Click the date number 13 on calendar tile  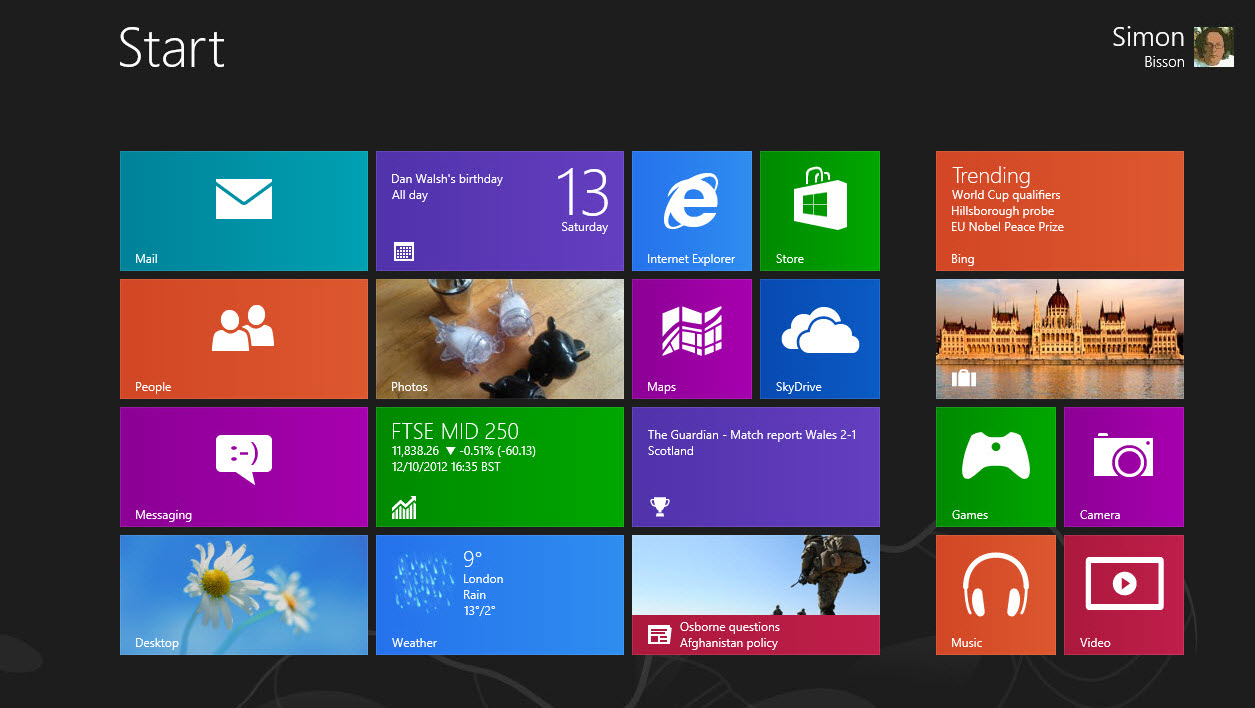[582, 193]
